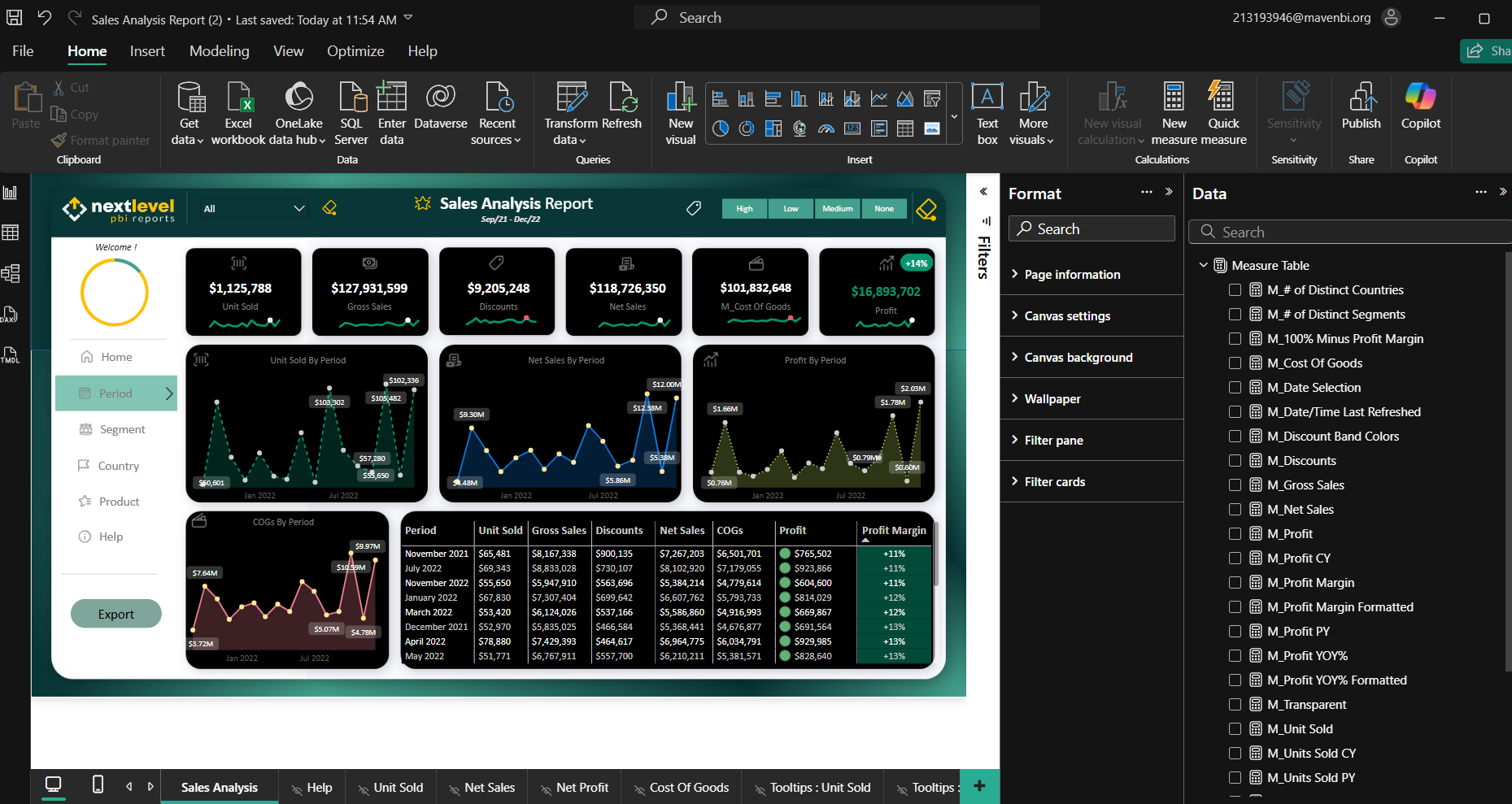Switch to Table view in left sidebar
This screenshot has width=1512, height=804.
pyautogui.click(x=11, y=233)
